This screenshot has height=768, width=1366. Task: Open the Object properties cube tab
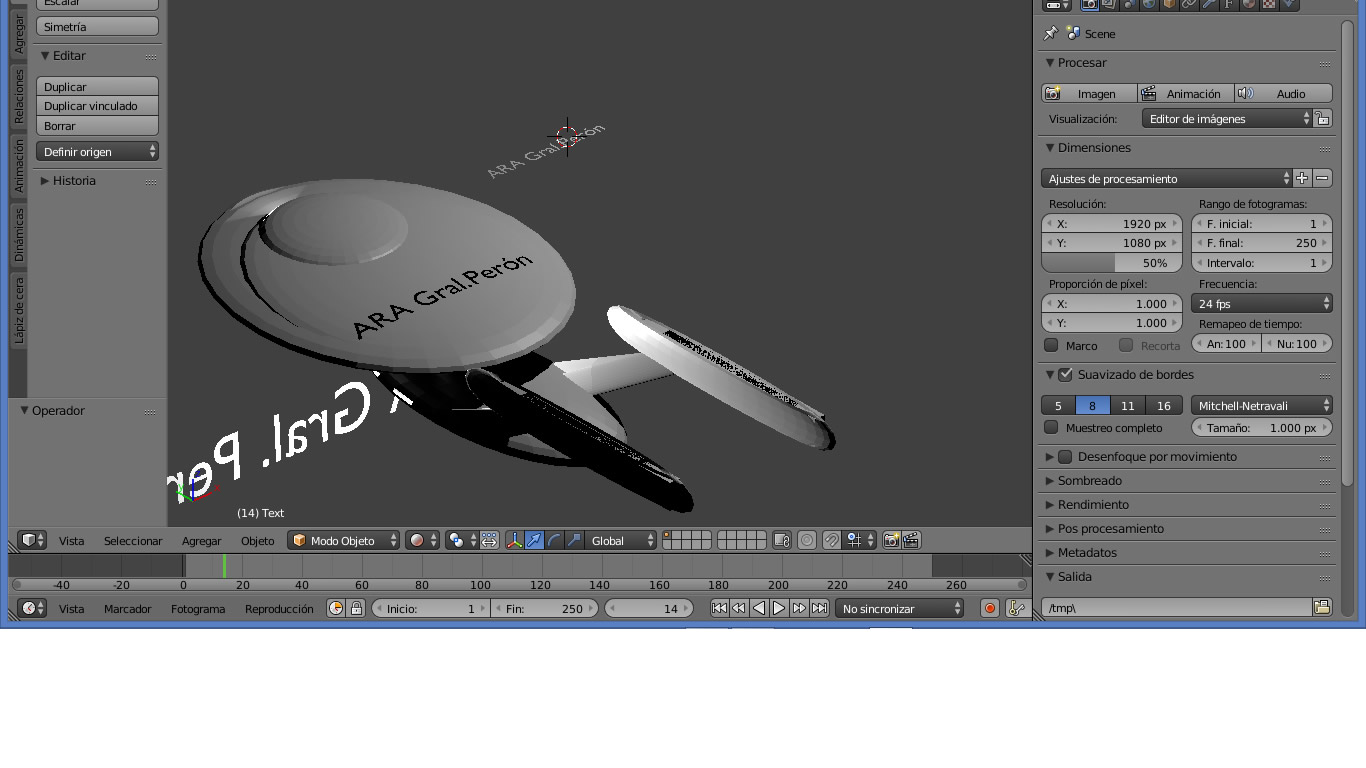click(1169, 4)
